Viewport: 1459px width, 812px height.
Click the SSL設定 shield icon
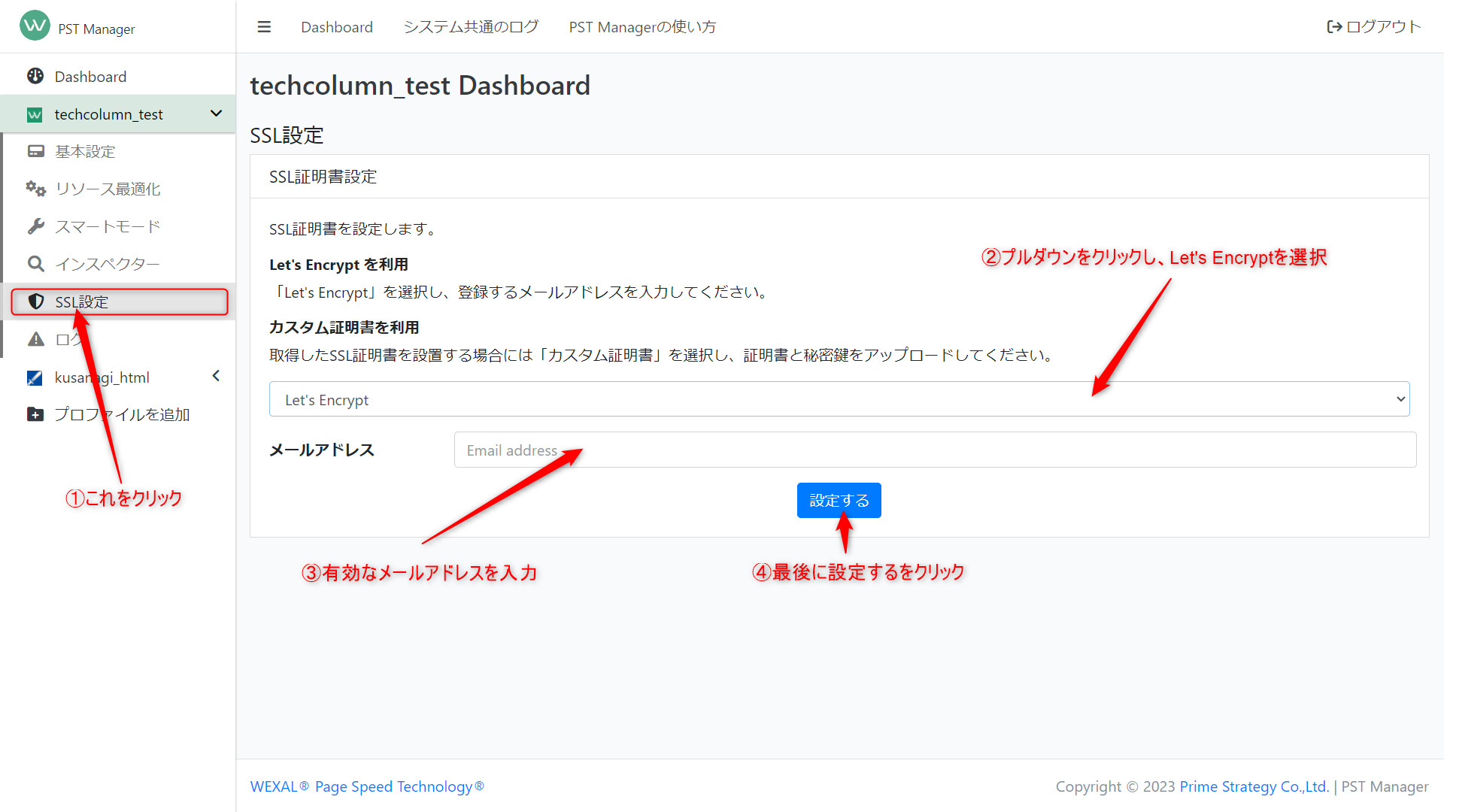point(35,301)
